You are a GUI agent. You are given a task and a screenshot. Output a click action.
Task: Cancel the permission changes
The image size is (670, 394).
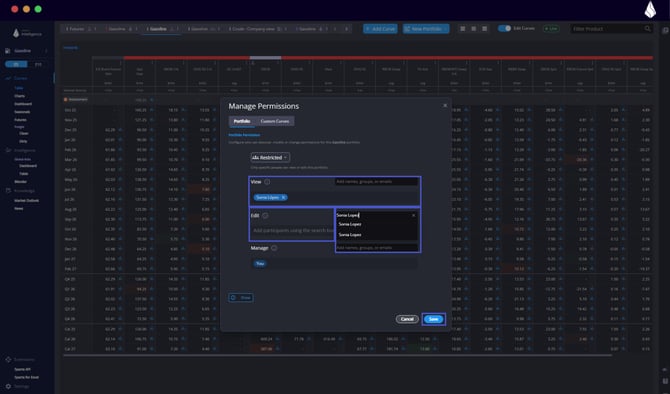(x=407, y=319)
